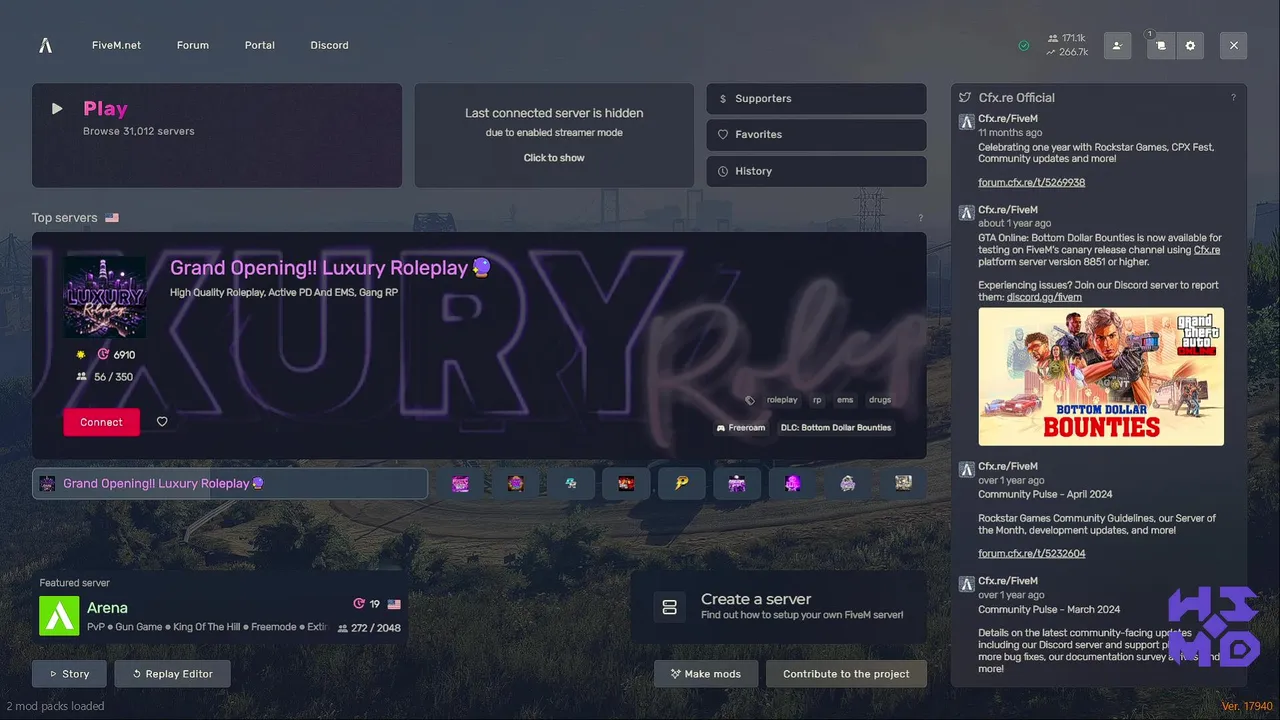Click the rp tag
The image size is (1280, 720).
817,400
